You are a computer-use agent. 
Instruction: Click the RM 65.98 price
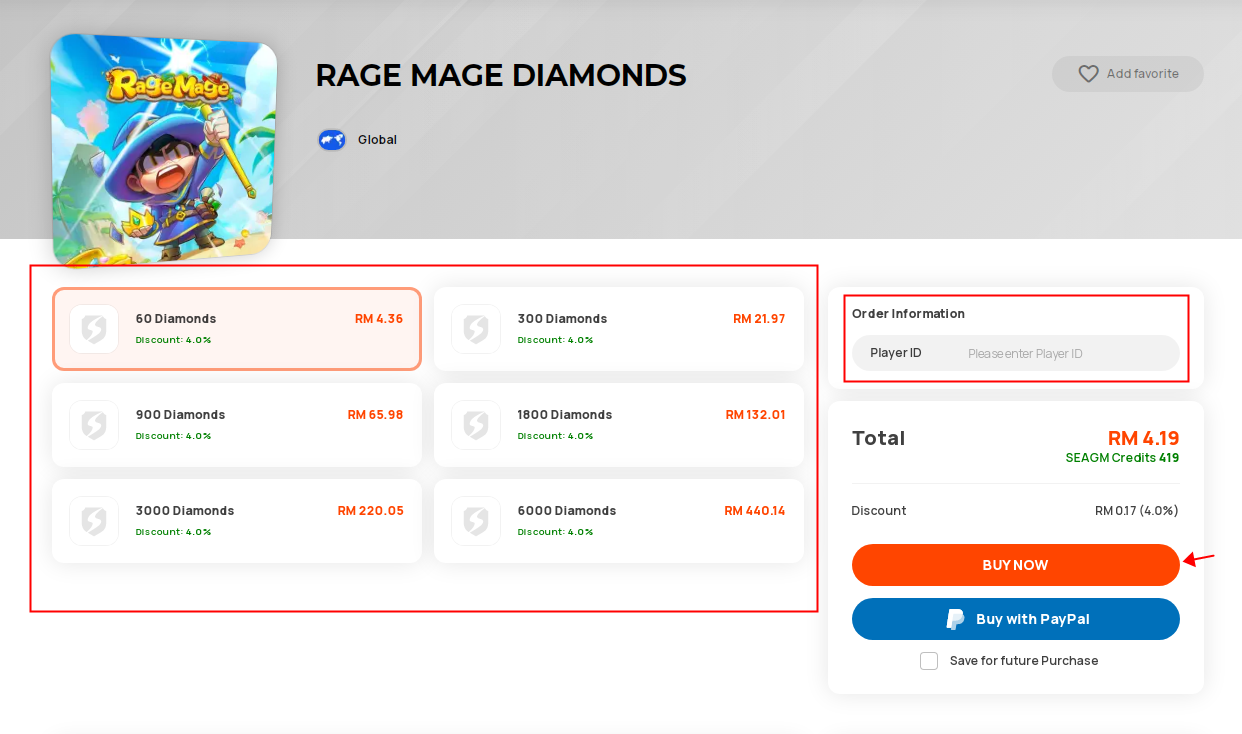click(375, 415)
